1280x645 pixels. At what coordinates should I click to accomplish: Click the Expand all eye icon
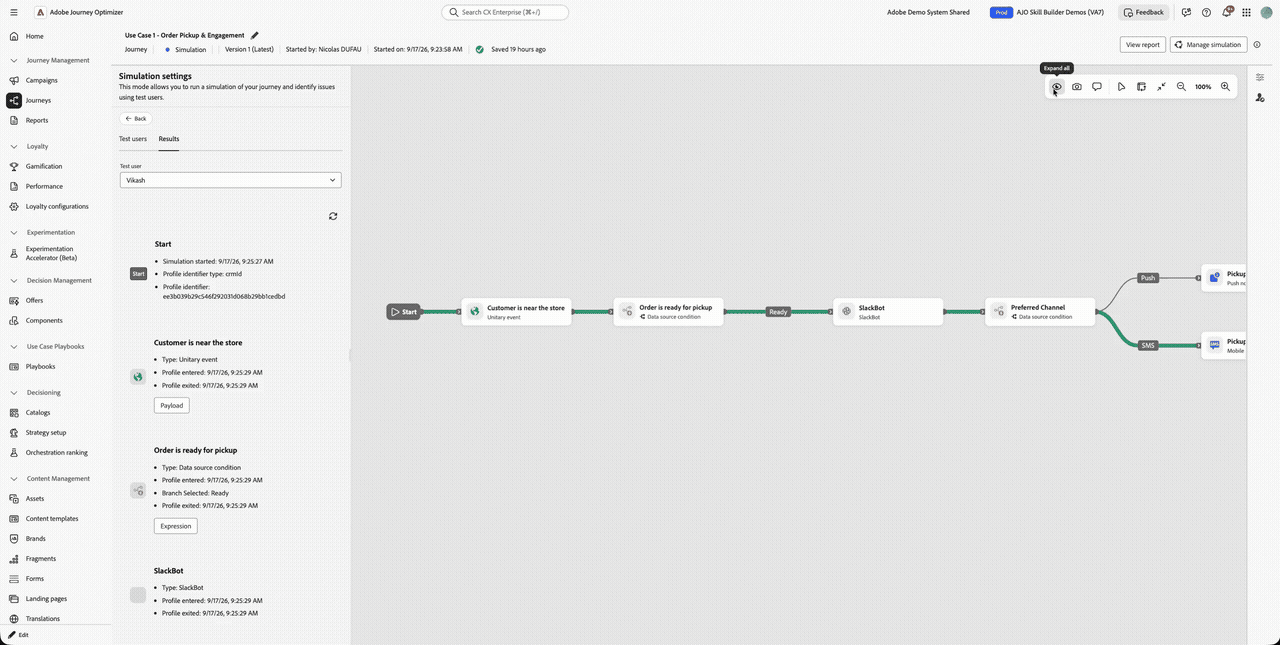pyautogui.click(x=1056, y=87)
